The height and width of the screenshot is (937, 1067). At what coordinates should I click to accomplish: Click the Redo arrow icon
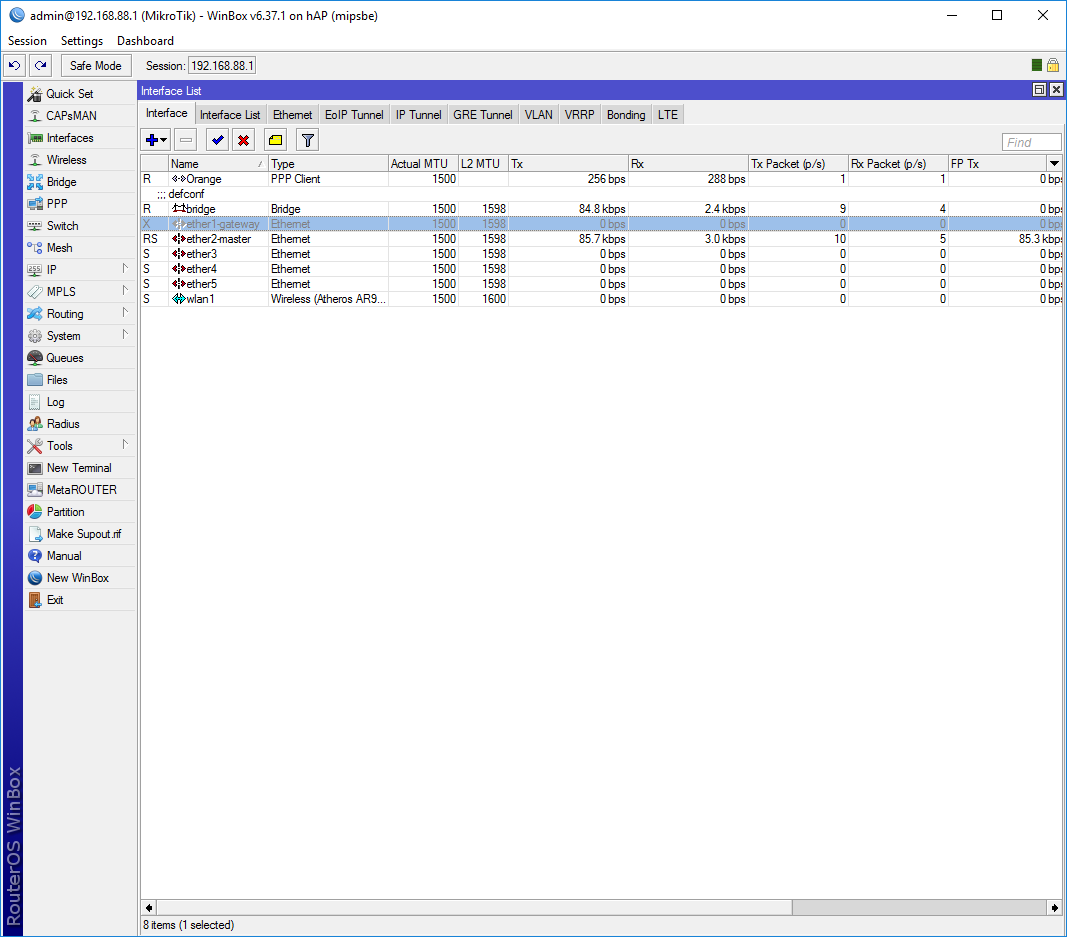point(41,66)
